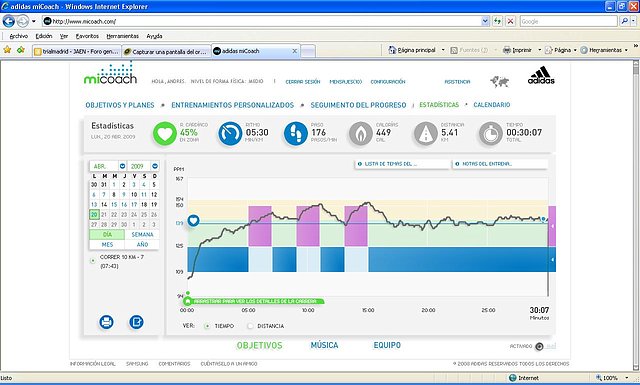Click the green run details slider handle
The height and width of the screenshot is (385, 640).
187,301
